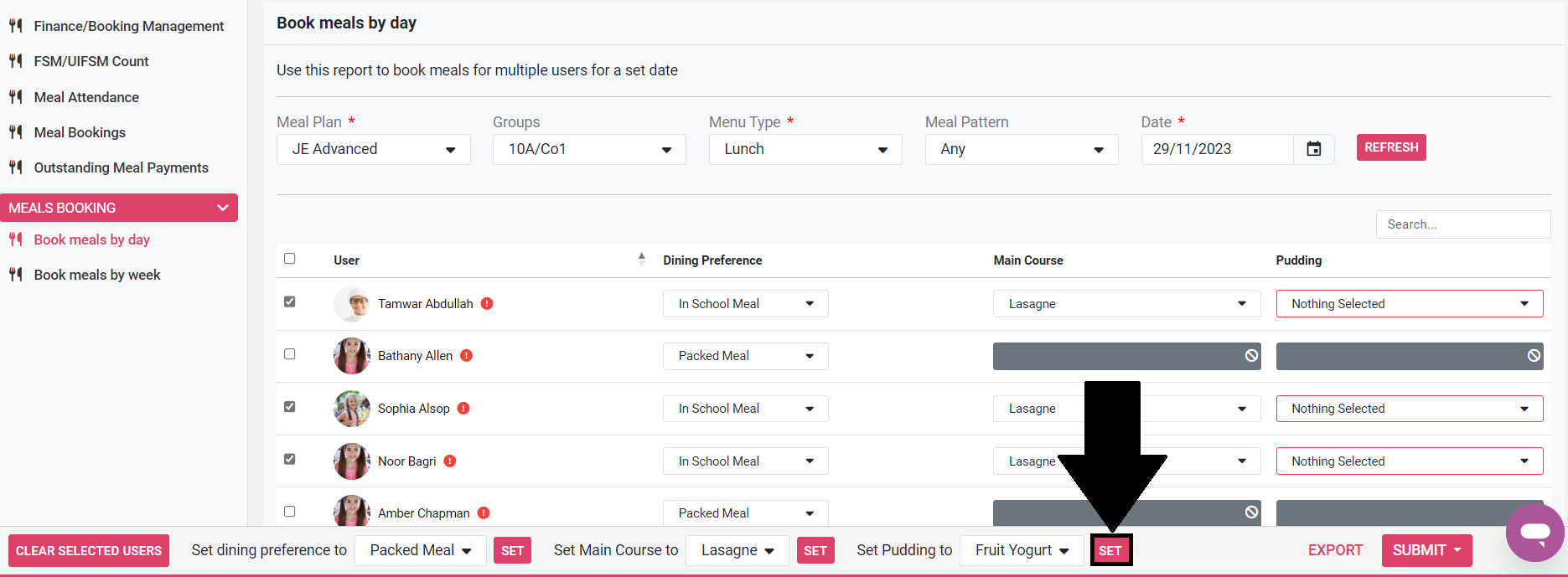The image size is (1568, 577).
Task: Open the Meal Plan dropdown showing JE Advanced
Action: [373, 150]
